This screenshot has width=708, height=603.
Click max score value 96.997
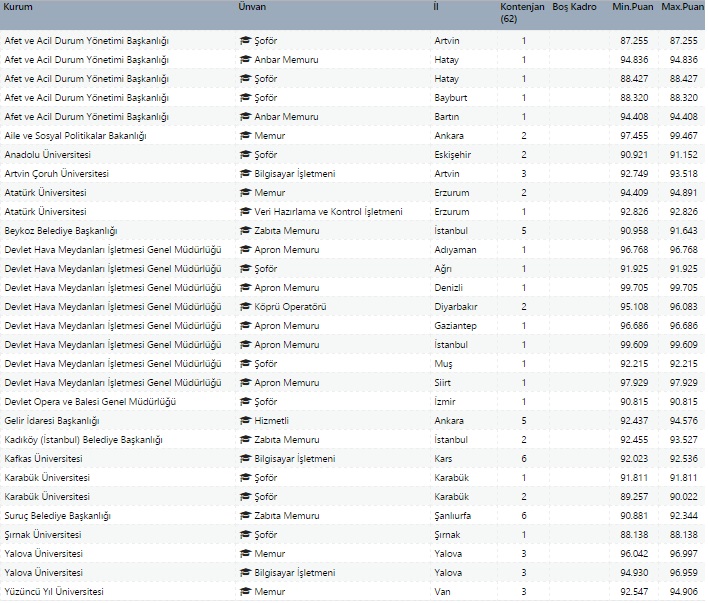(x=684, y=554)
